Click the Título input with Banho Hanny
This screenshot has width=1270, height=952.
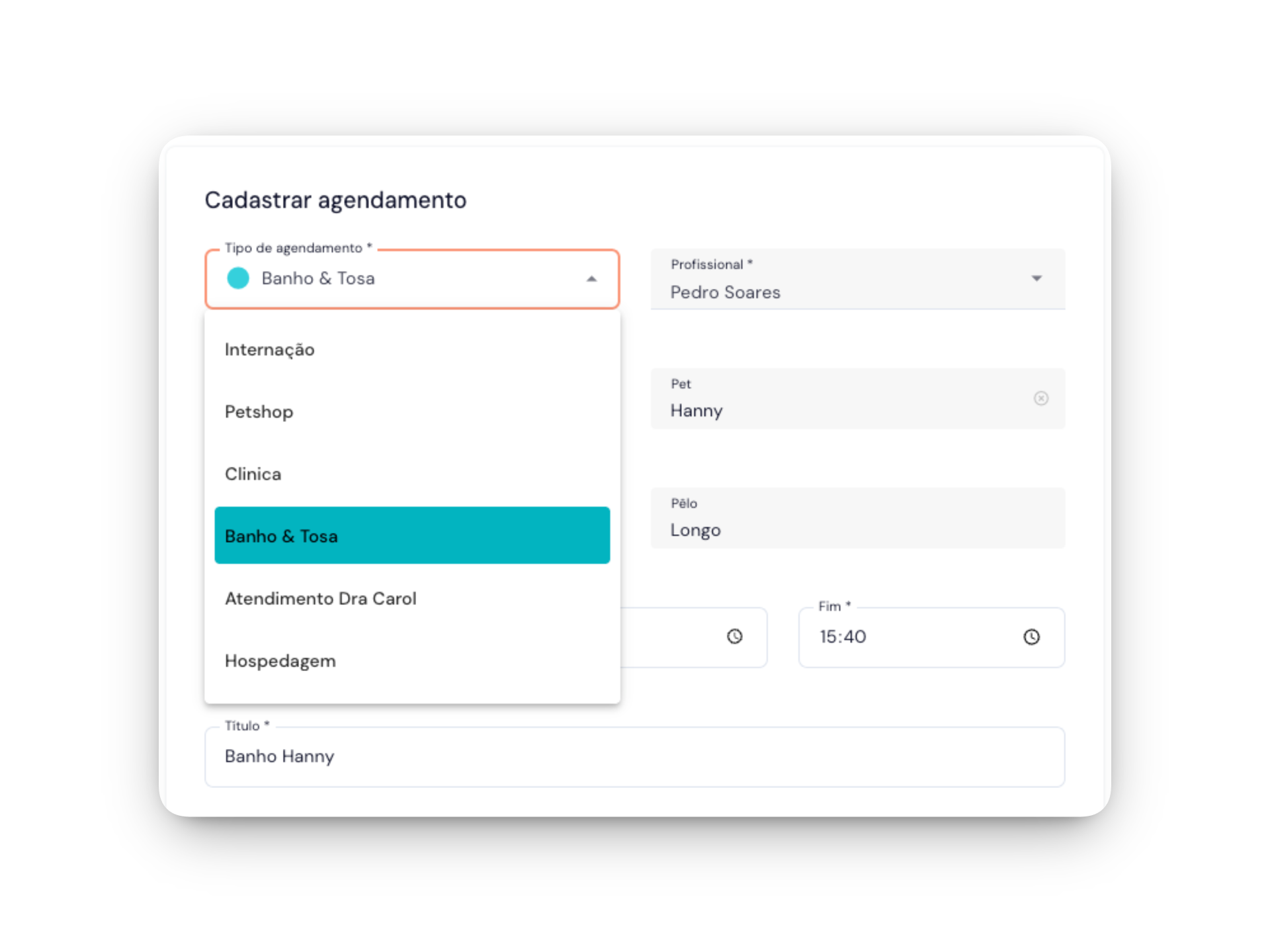[x=634, y=757]
